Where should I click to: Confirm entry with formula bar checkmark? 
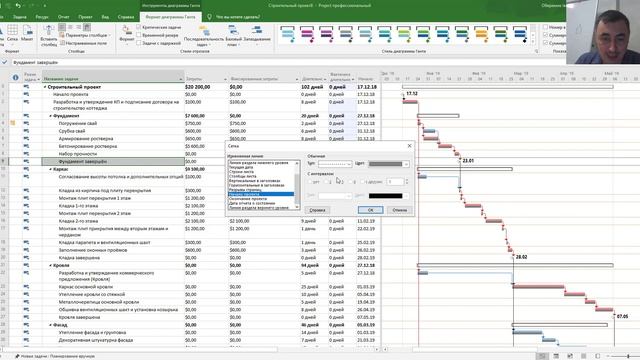(x=4, y=62)
